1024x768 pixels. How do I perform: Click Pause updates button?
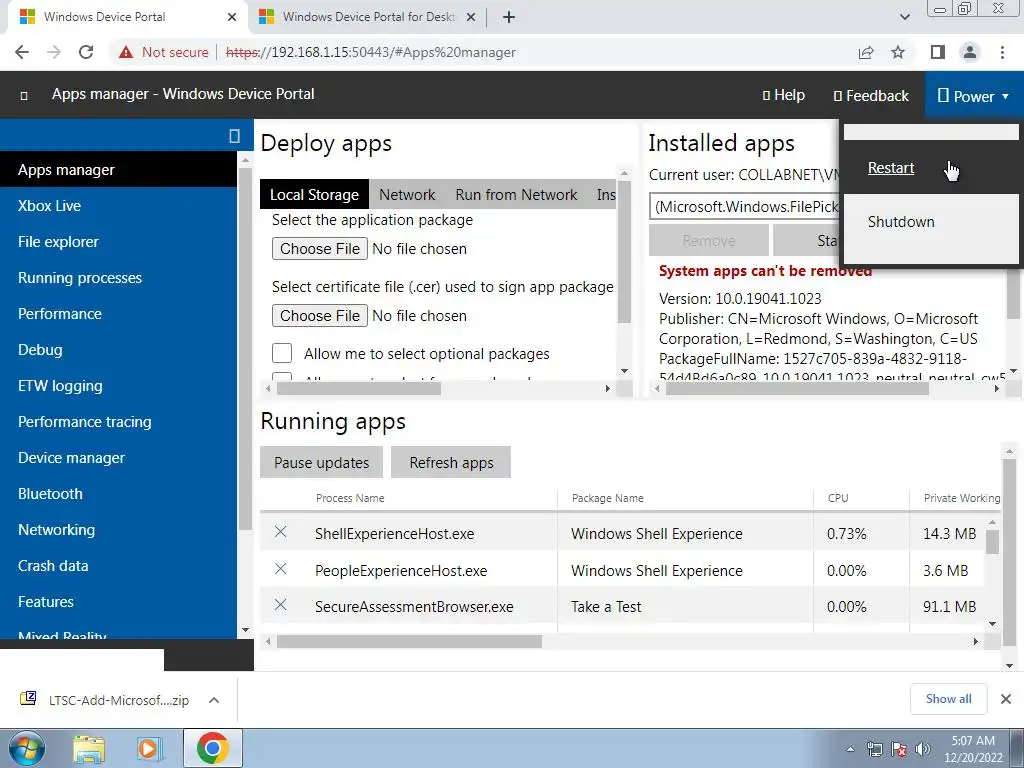tap(321, 462)
